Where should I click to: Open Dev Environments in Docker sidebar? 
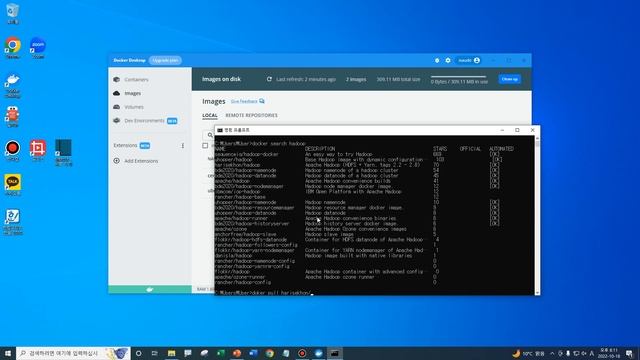(x=144, y=121)
